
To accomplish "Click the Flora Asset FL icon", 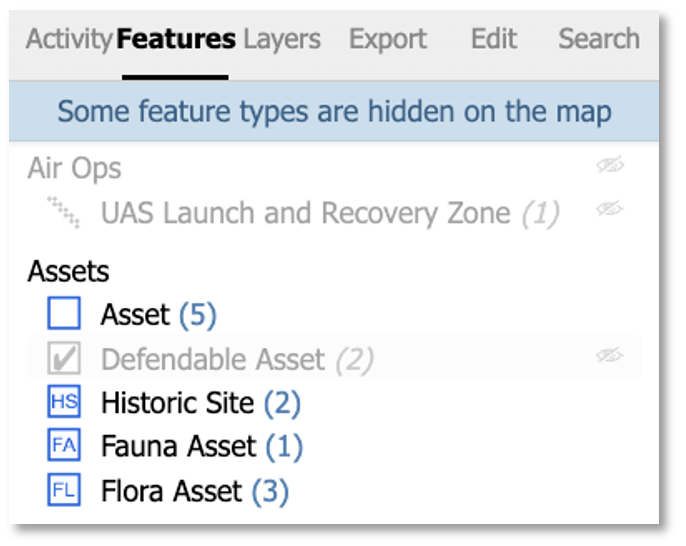I will tap(63, 491).
